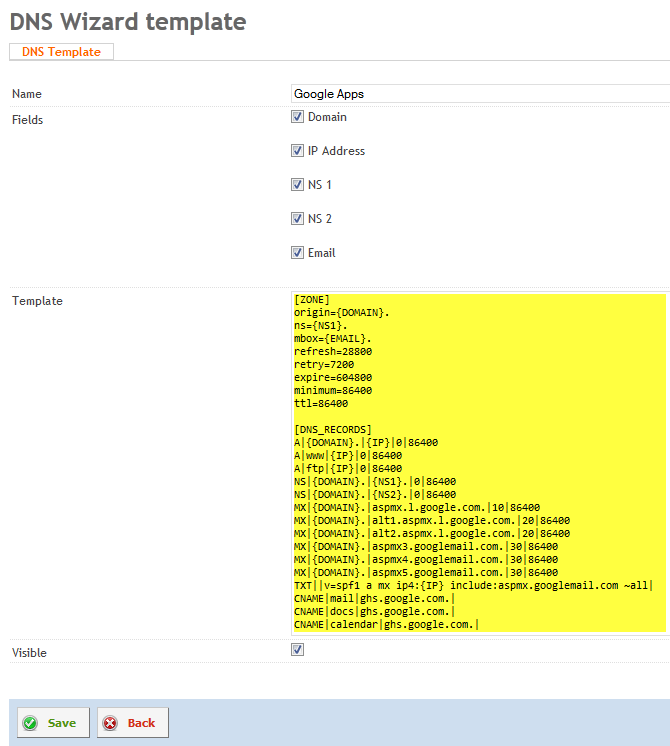Viewport: 670px width, 746px height.
Task: Toggle the IP Address checkbox
Action: tap(297, 151)
